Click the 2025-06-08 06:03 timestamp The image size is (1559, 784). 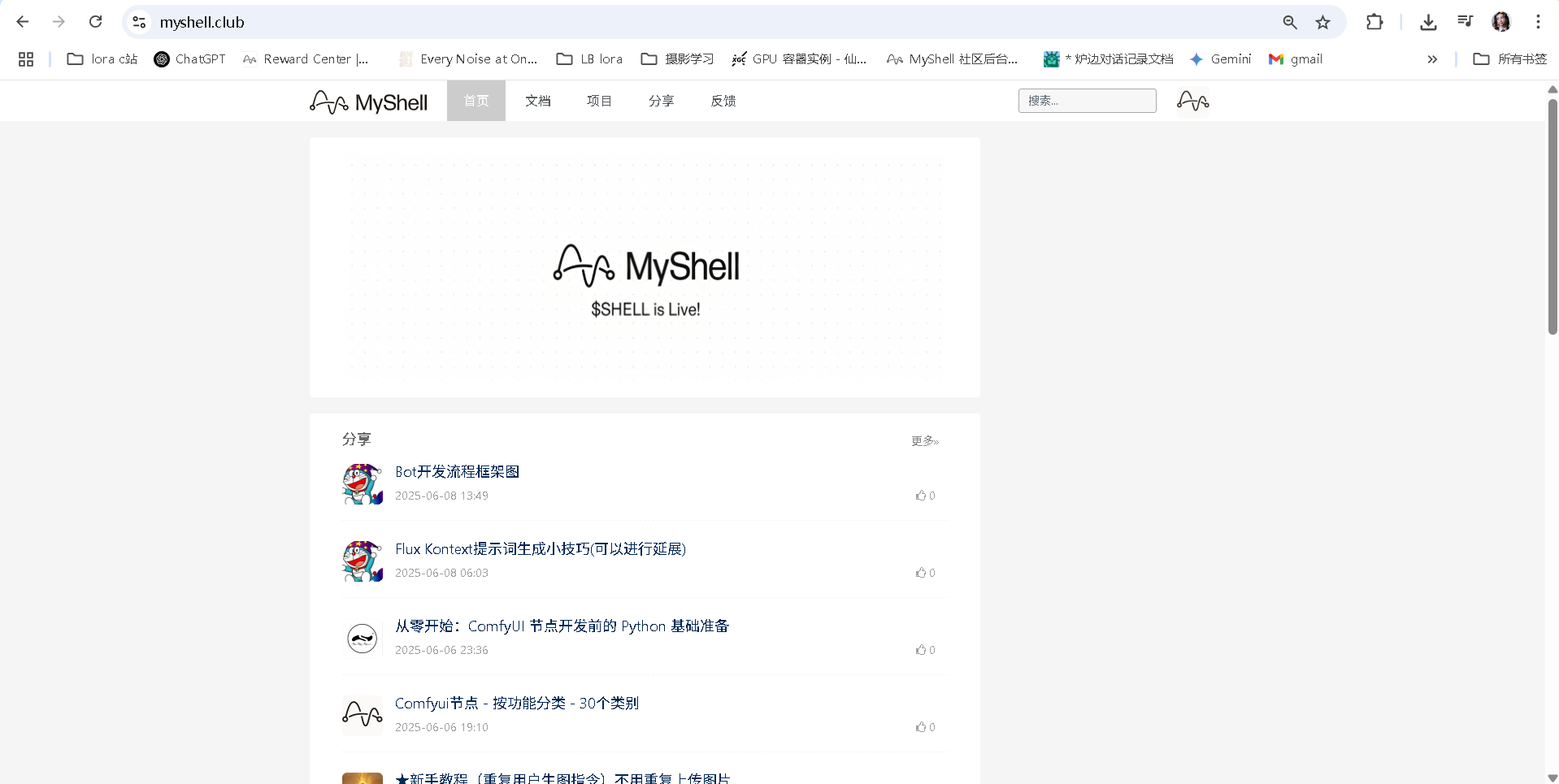441,573
